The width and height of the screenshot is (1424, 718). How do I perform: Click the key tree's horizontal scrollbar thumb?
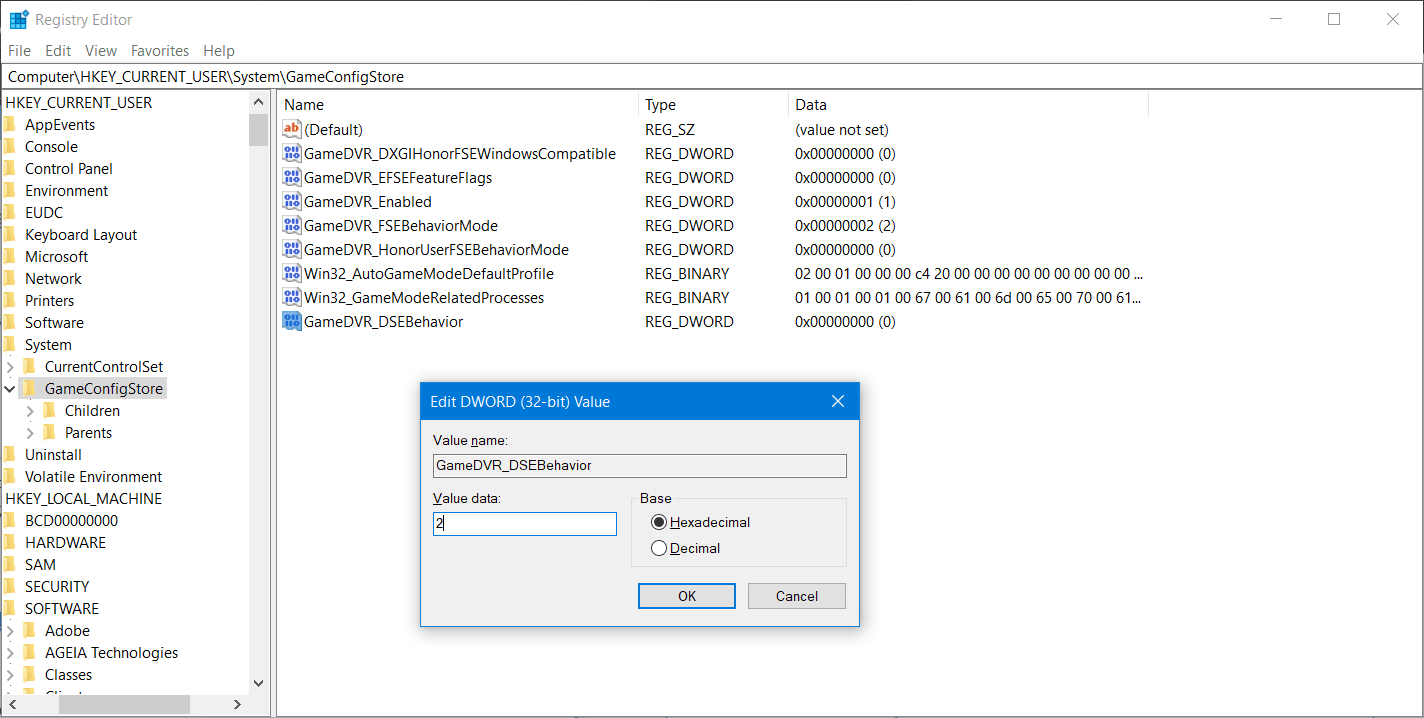coord(124,704)
